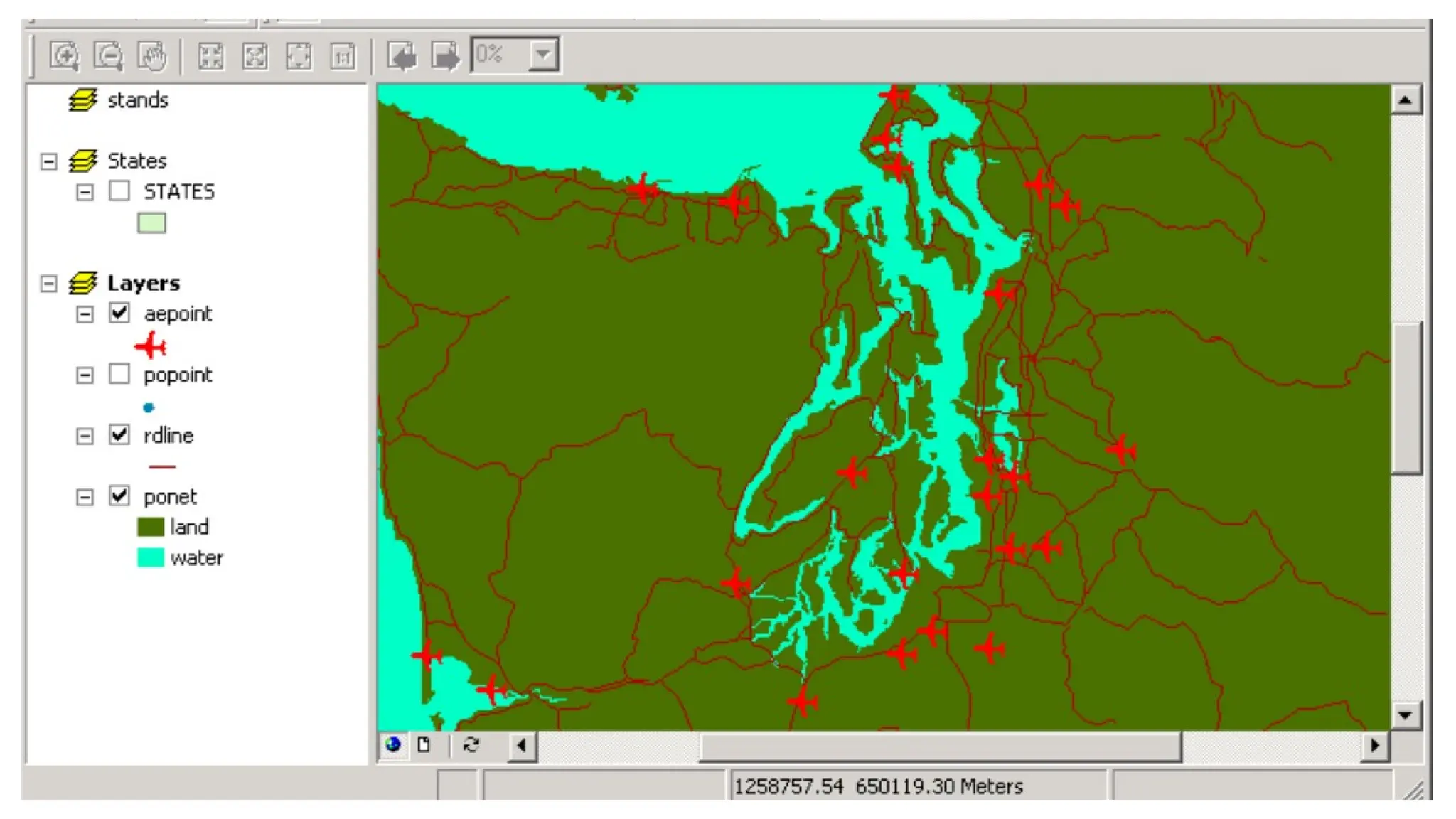Collapse the rdline layer legend
Viewport: 1456px width, 819px height.
(x=85, y=436)
